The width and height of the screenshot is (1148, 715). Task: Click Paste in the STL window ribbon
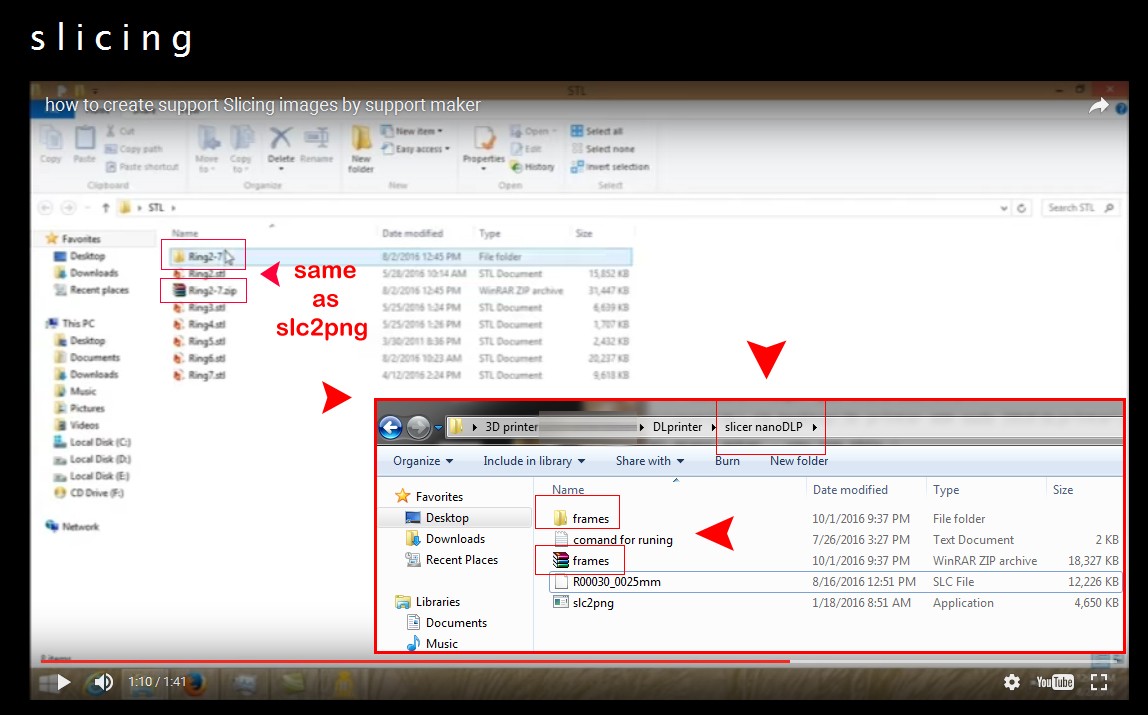[x=84, y=144]
